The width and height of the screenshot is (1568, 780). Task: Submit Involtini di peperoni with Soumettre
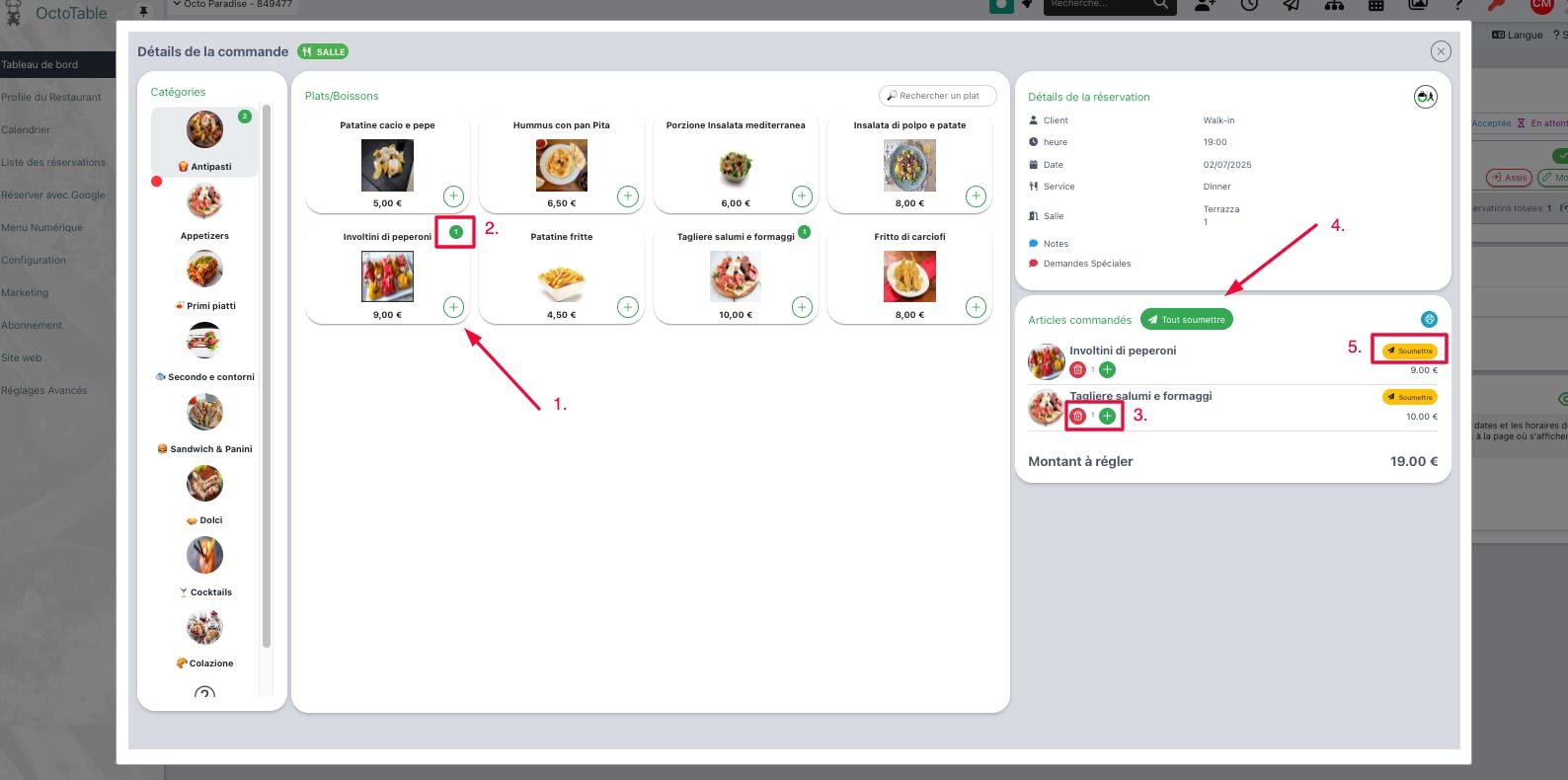pyautogui.click(x=1410, y=351)
